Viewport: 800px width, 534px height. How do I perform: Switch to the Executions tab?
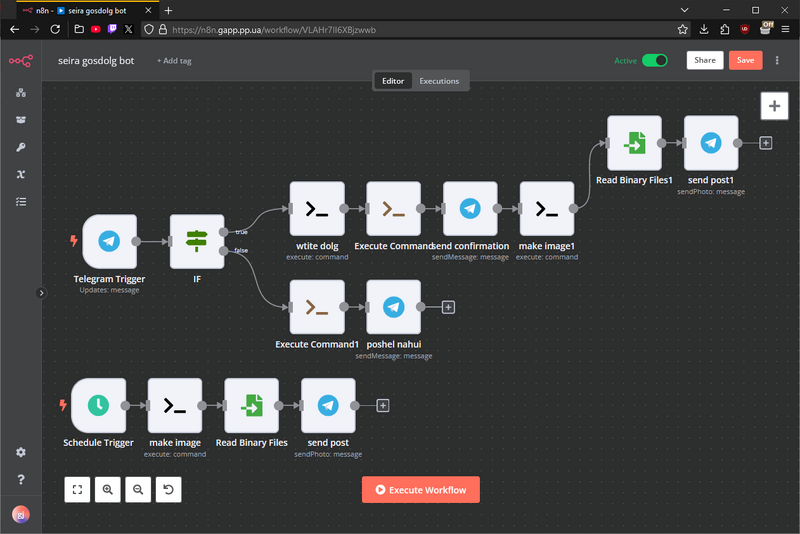click(439, 80)
